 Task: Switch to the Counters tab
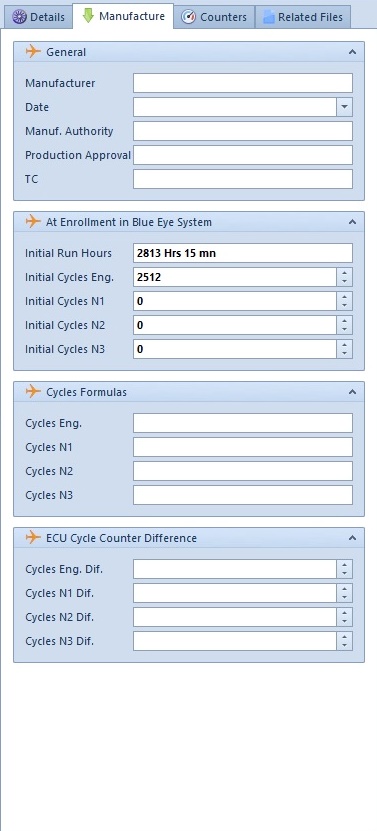tap(215, 17)
